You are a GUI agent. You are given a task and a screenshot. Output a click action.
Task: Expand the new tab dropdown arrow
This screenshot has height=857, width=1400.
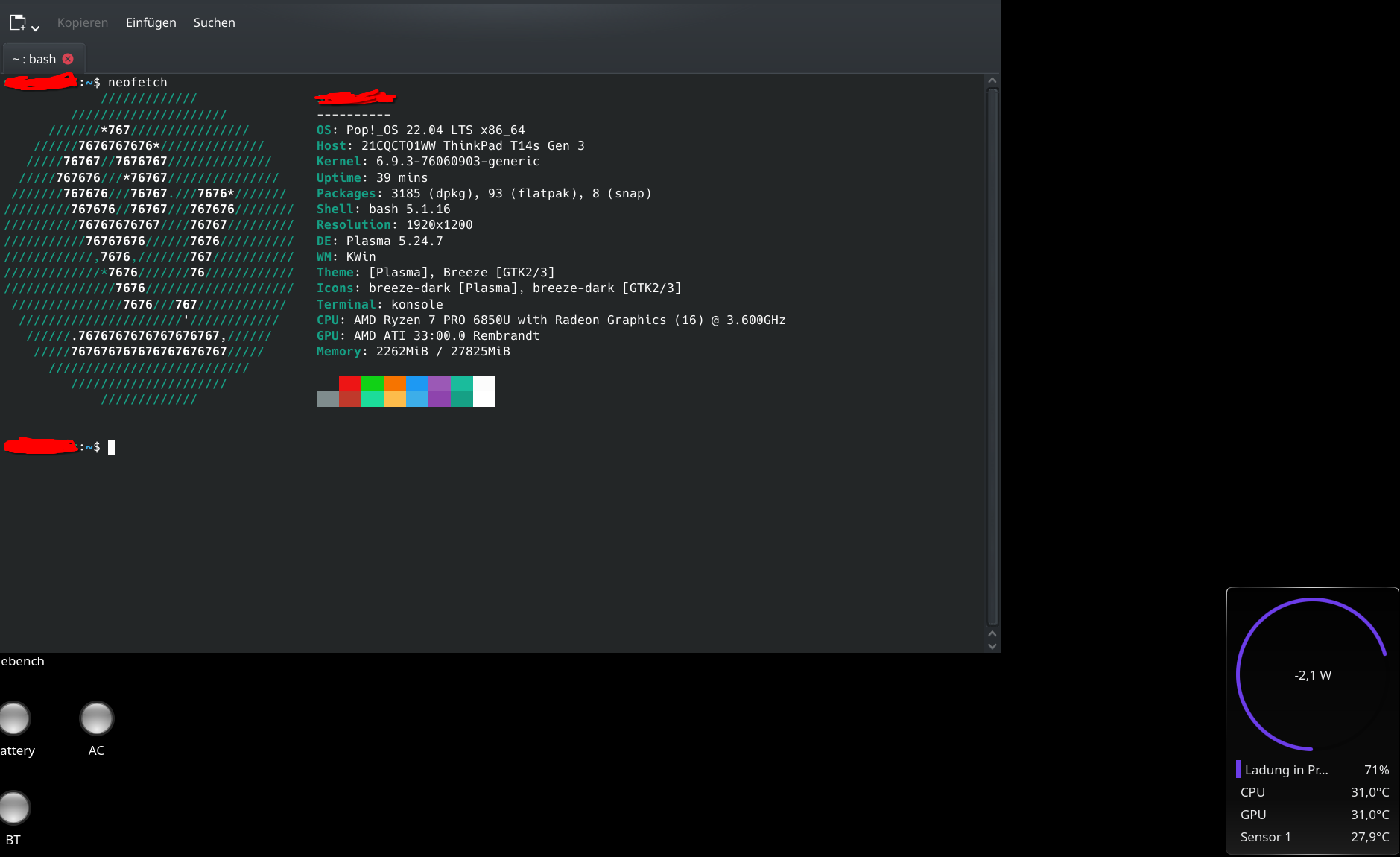(x=35, y=28)
